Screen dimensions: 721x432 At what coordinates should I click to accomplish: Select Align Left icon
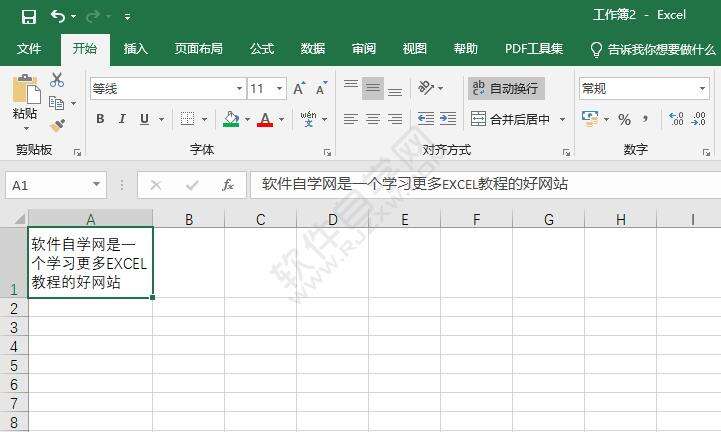coord(351,120)
